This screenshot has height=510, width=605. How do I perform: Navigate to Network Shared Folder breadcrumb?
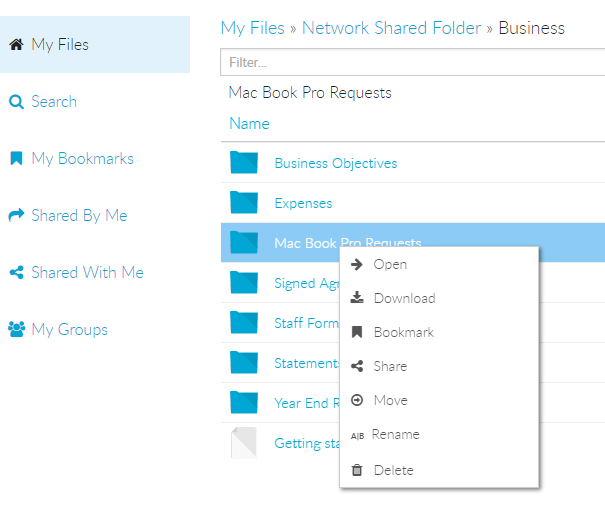pyautogui.click(x=391, y=28)
